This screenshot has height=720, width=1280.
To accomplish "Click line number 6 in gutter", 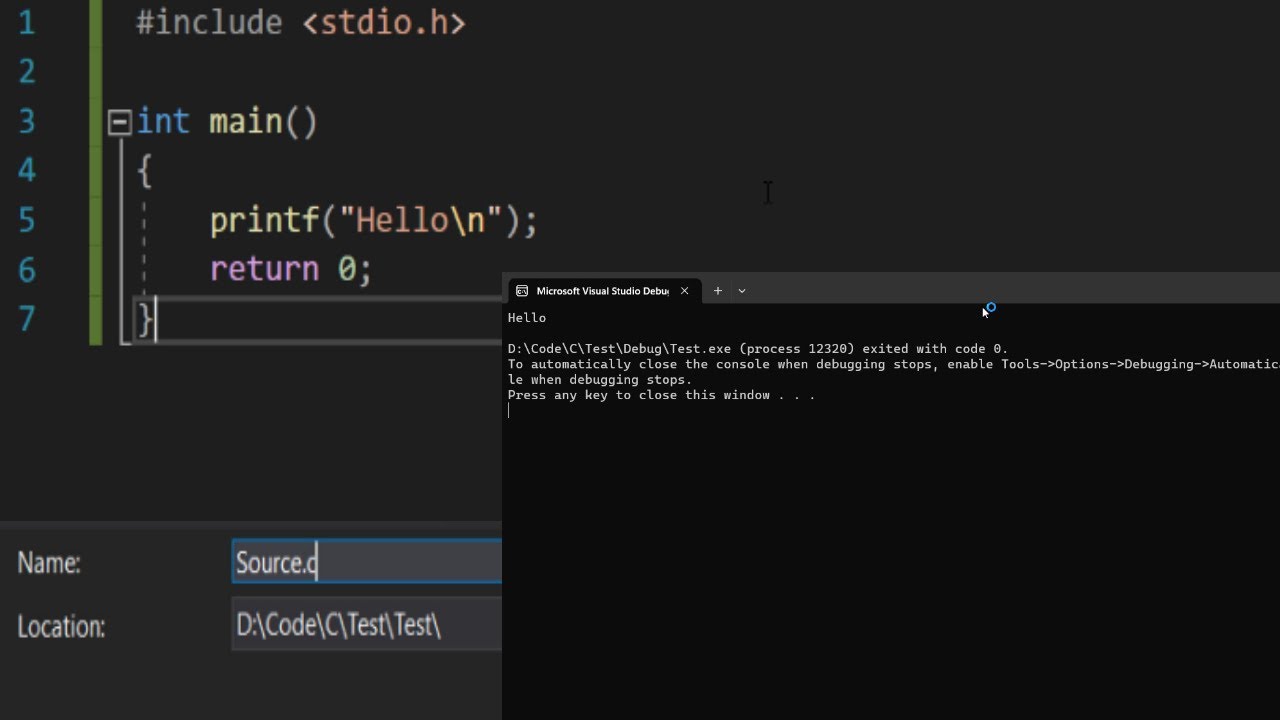I will pos(27,269).
